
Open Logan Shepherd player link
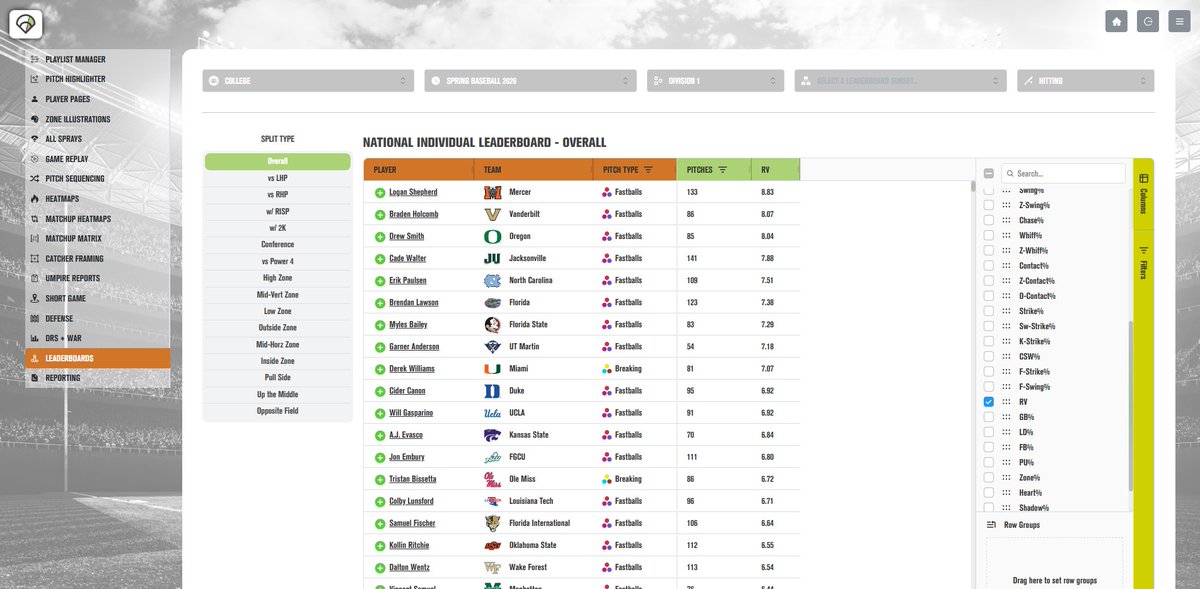pos(413,192)
